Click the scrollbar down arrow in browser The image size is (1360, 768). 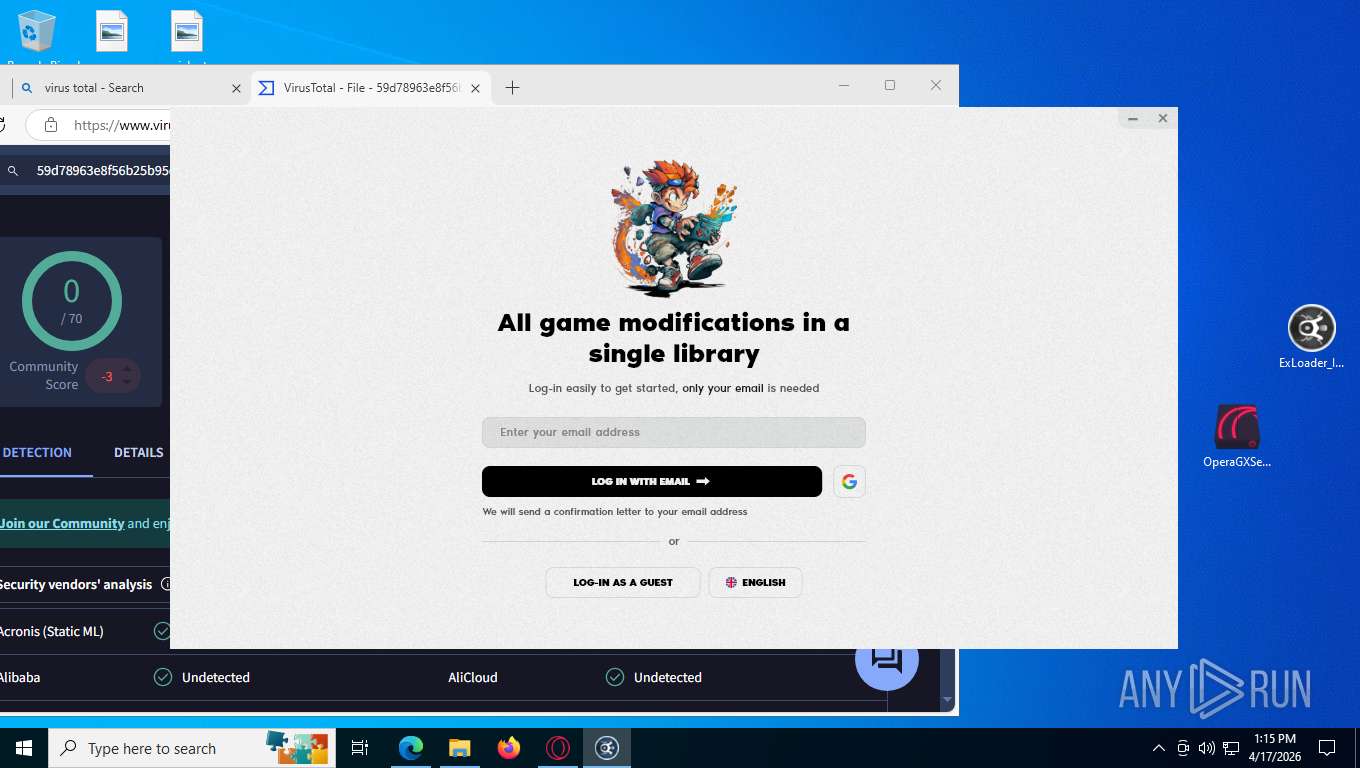[x=948, y=700]
